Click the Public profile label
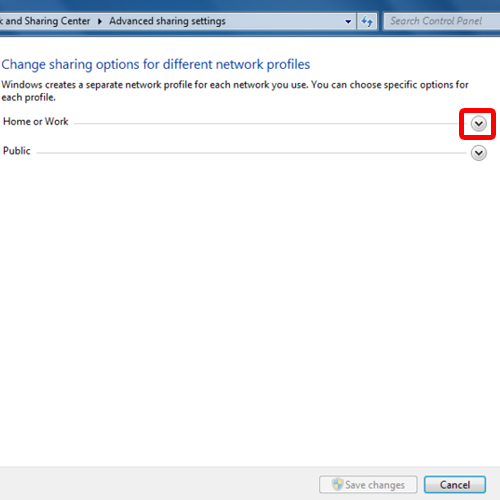This screenshot has width=500, height=500. [x=17, y=151]
